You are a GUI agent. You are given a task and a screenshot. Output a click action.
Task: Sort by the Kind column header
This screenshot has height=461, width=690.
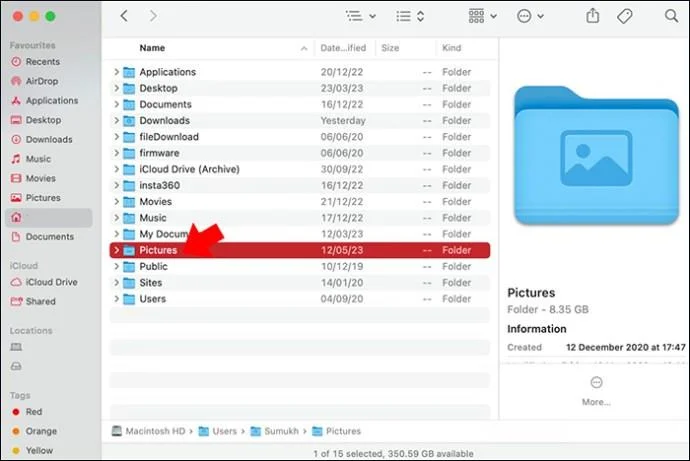451,48
